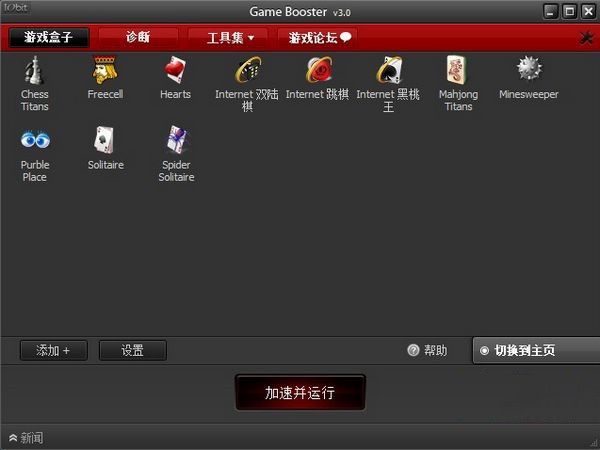
Task: Open the Solitaire game icon
Action: point(105,141)
